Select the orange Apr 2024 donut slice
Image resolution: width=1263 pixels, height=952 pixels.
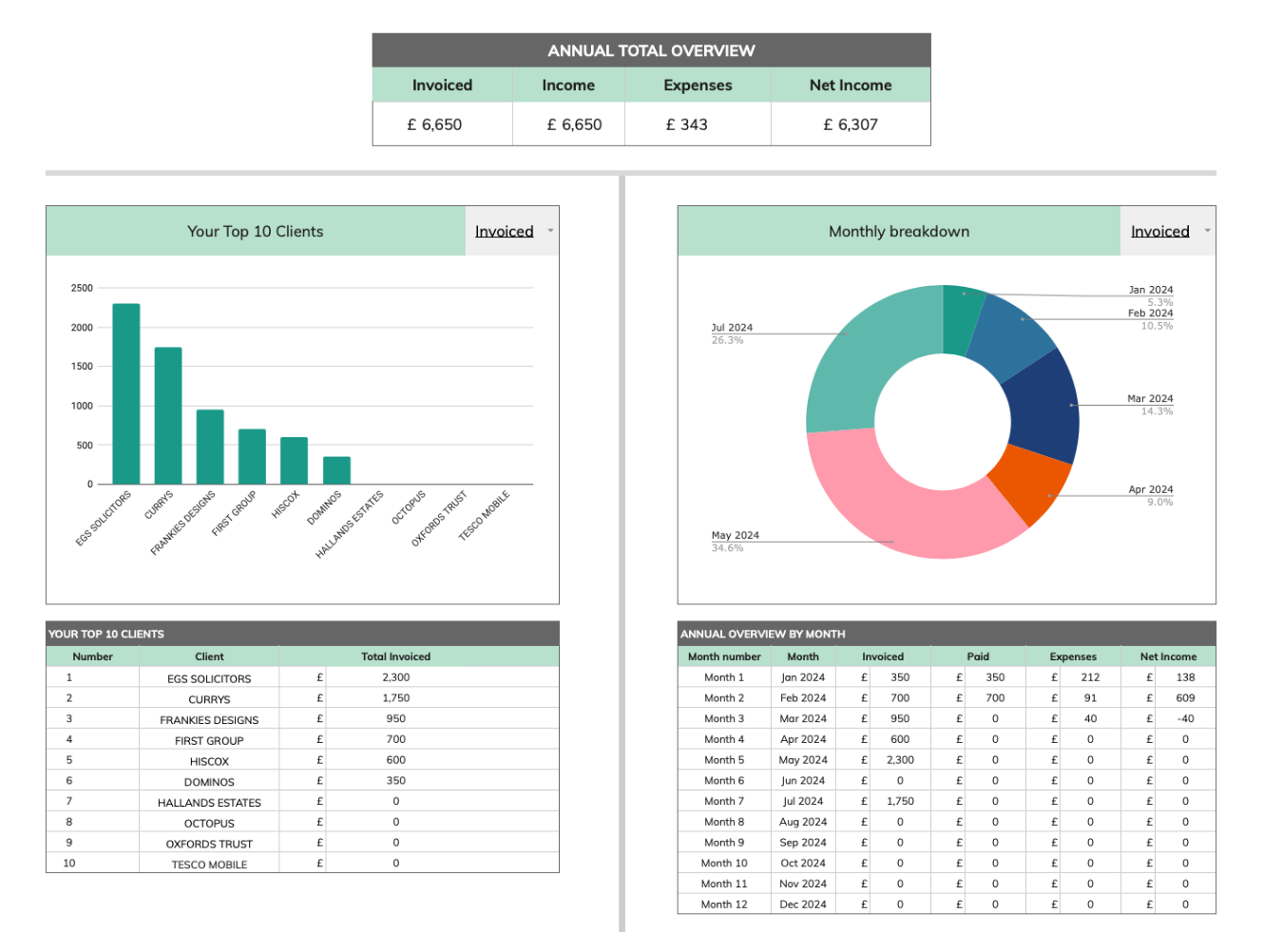[x=1032, y=483]
